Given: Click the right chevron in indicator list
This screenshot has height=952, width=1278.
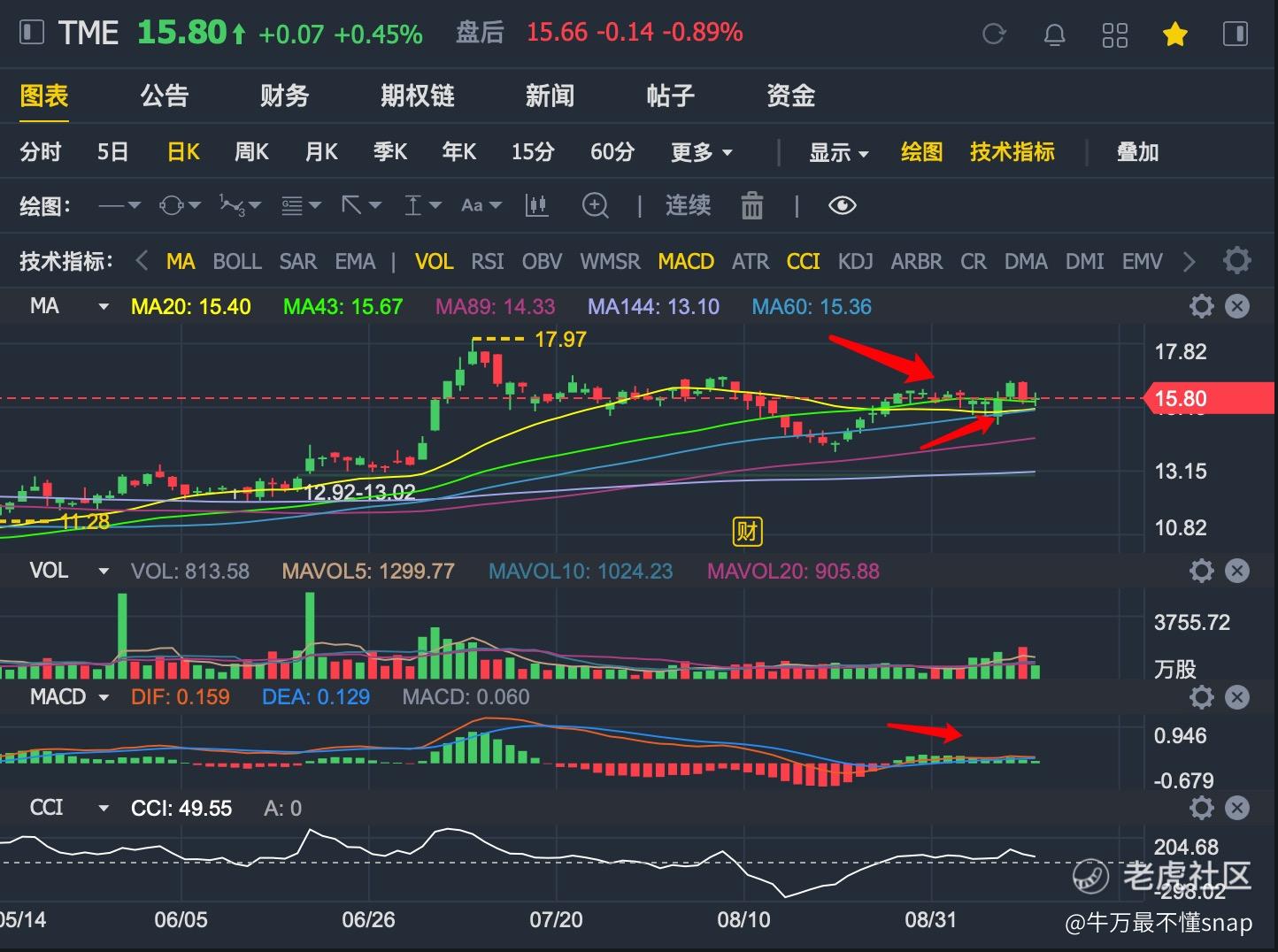Looking at the screenshot, I should click(1189, 262).
